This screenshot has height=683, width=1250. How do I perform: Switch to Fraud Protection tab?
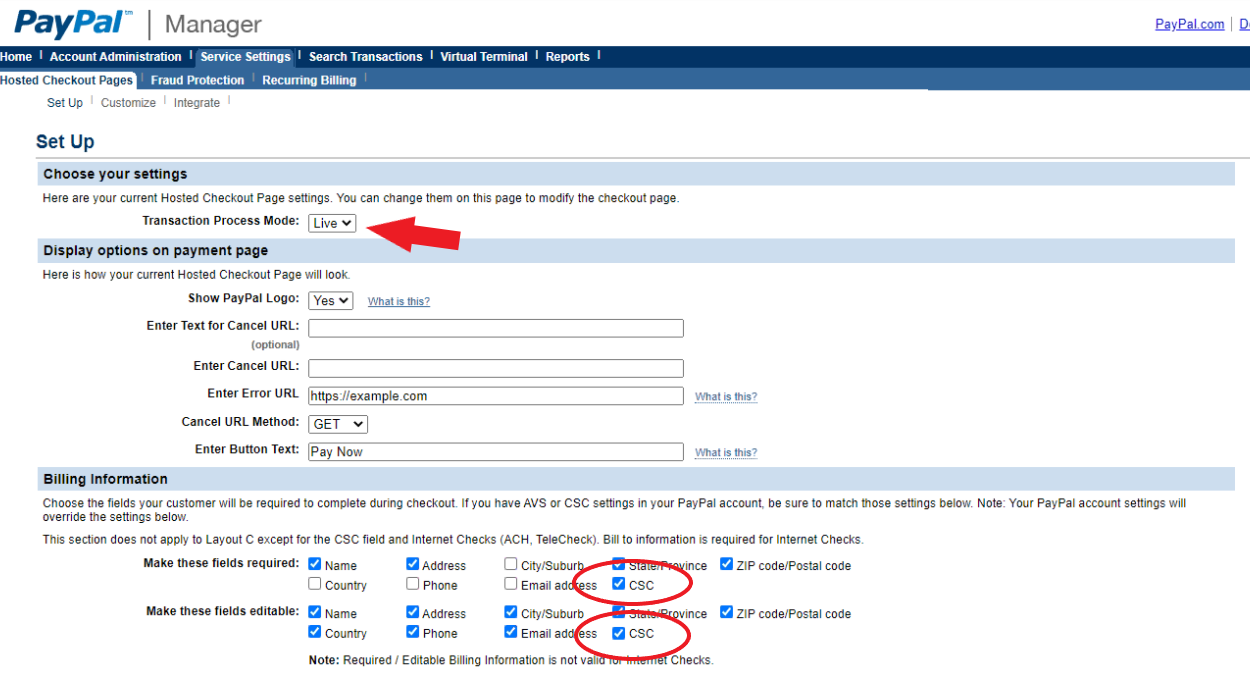coord(198,80)
